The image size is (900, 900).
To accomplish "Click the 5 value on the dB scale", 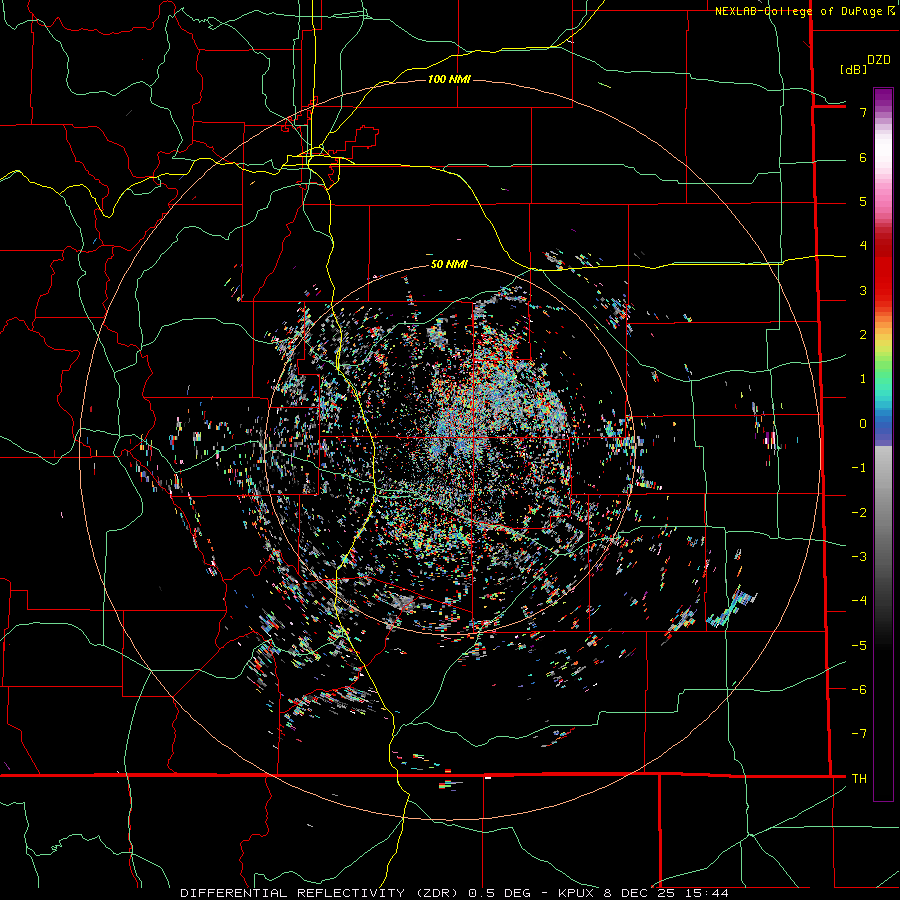I will (863, 201).
